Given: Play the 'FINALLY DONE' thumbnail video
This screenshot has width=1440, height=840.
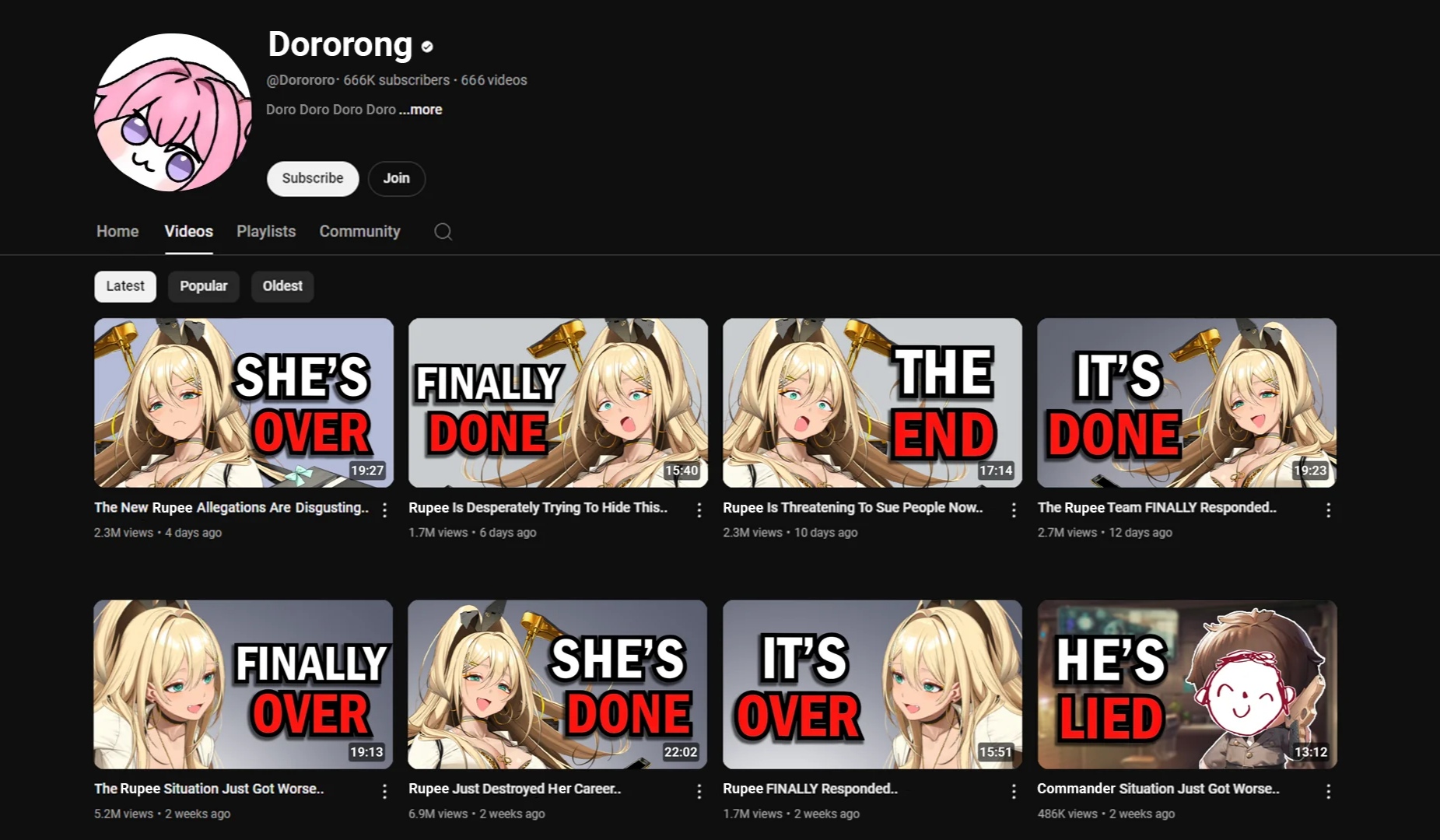Looking at the screenshot, I should (558, 403).
